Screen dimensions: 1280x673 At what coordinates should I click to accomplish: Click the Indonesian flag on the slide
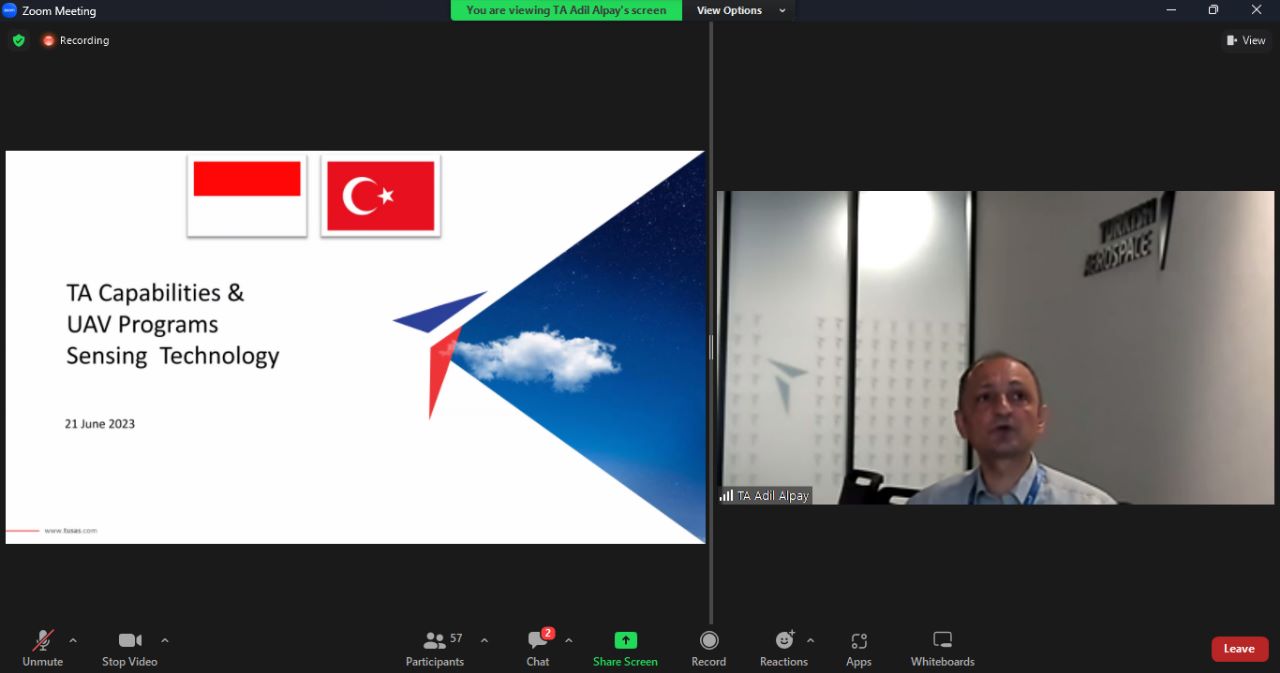(247, 195)
